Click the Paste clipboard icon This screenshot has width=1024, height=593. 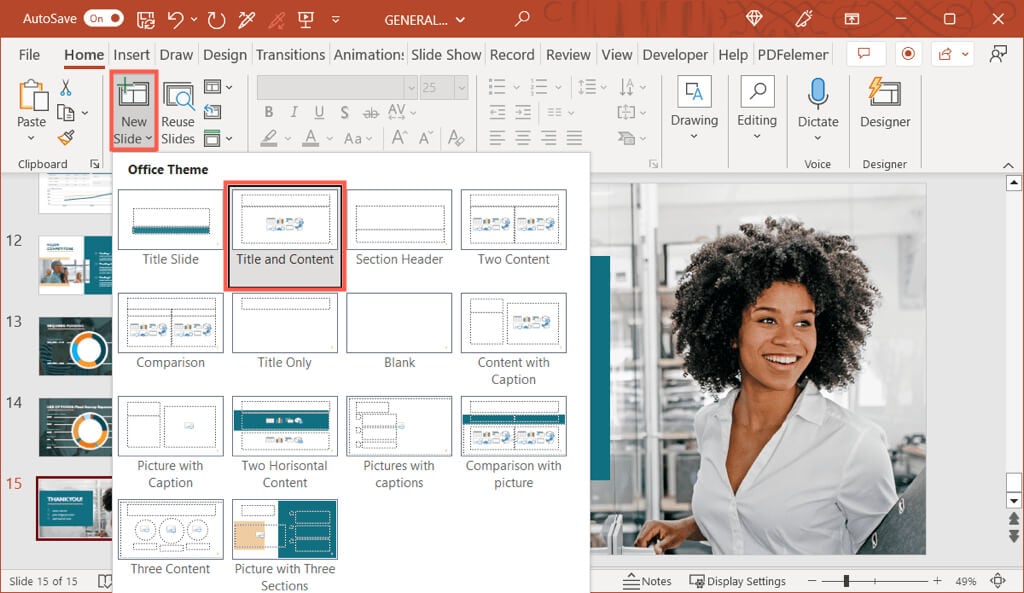[31, 97]
